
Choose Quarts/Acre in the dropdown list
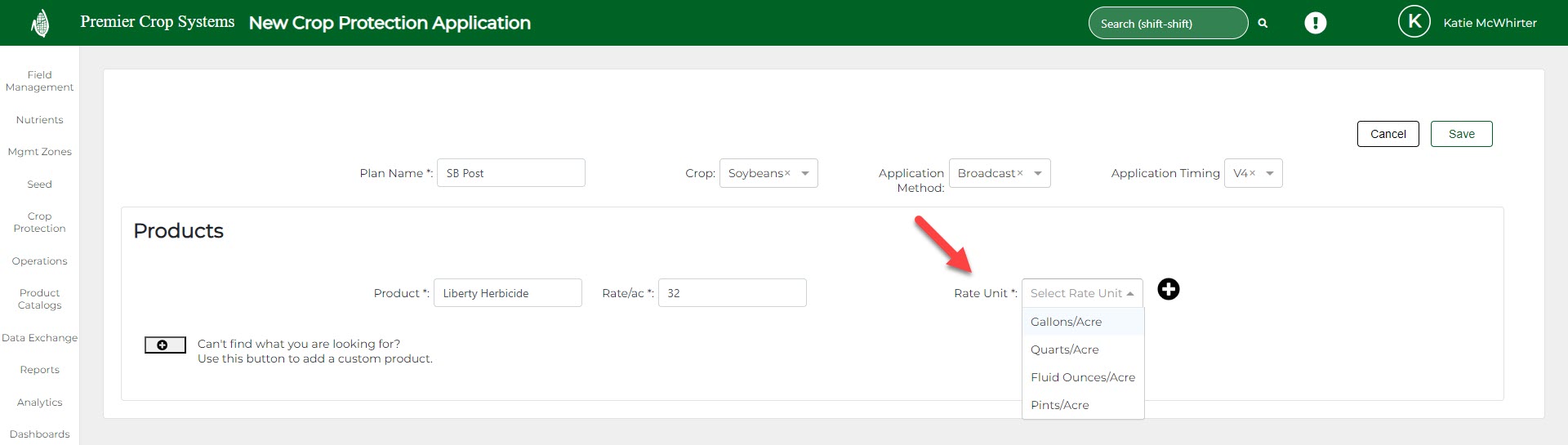pyautogui.click(x=1064, y=349)
